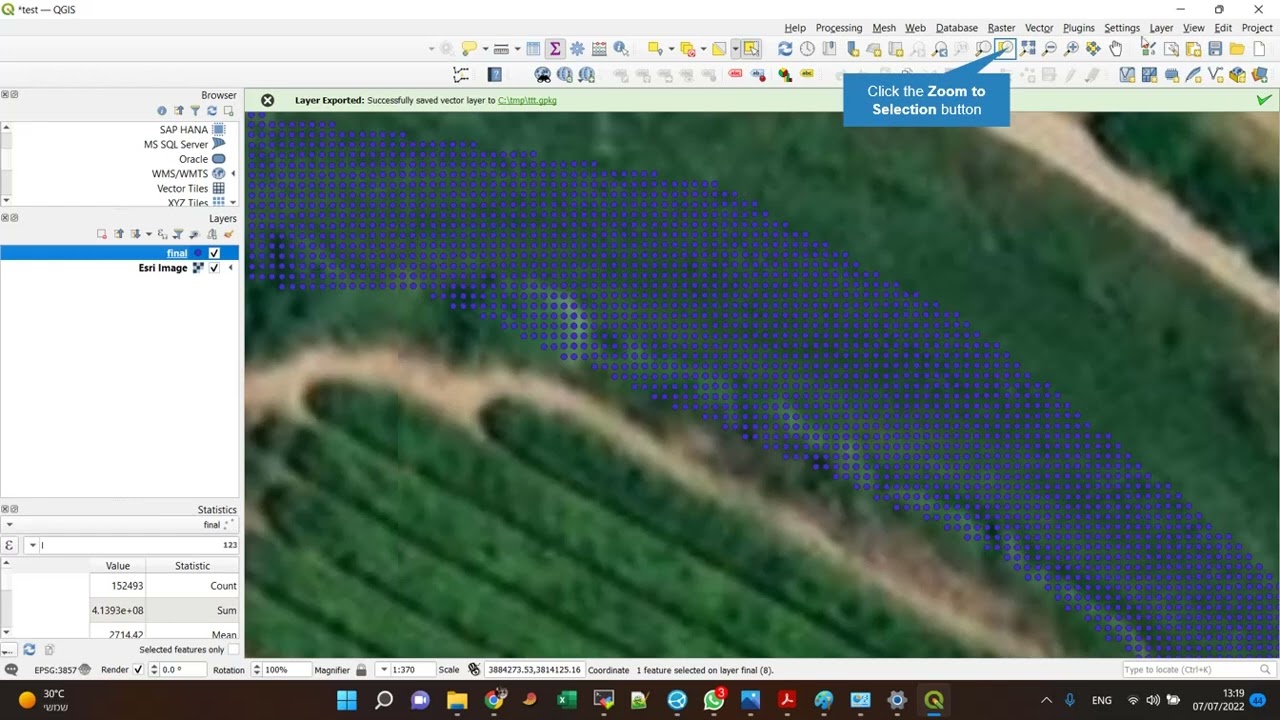
Task: Click the Save Project disk icon
Action: [x=1215, y=48]
